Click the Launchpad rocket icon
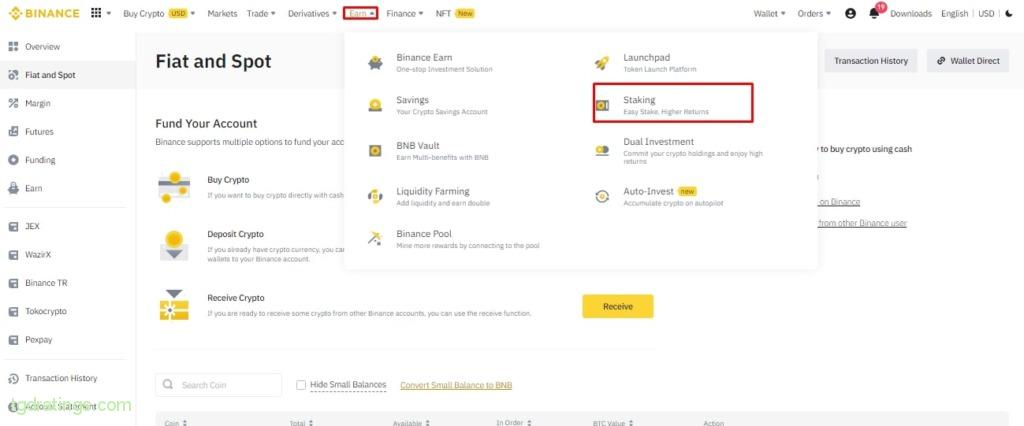 pos(601,63)
